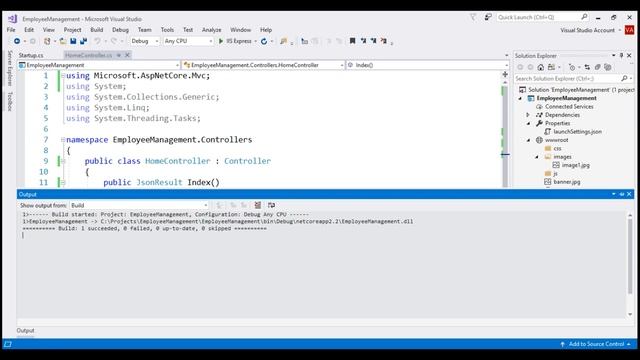Start IIS Express with the green play button

pos(221,41)
